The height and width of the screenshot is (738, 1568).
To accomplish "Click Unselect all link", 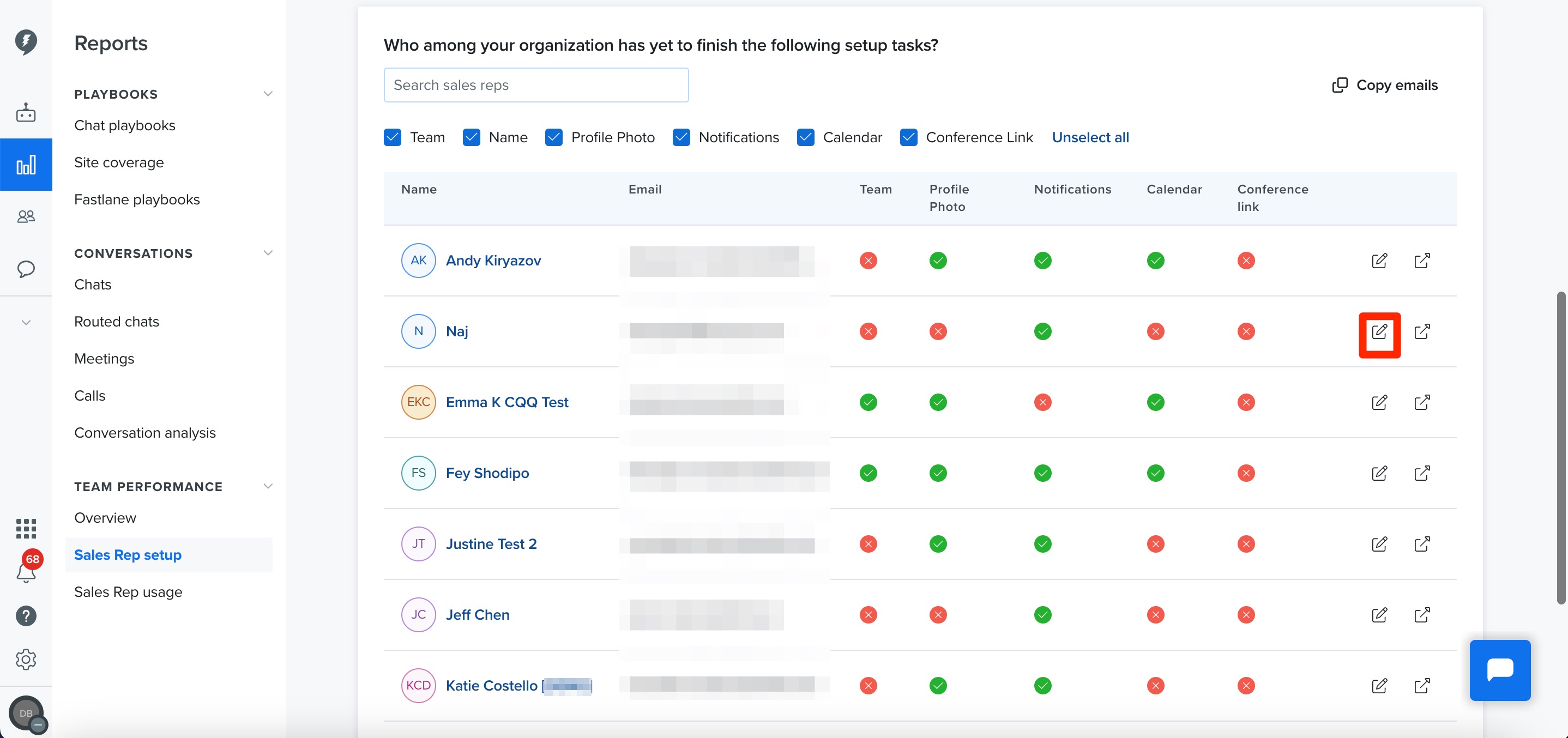I will tap(1090, 137).
